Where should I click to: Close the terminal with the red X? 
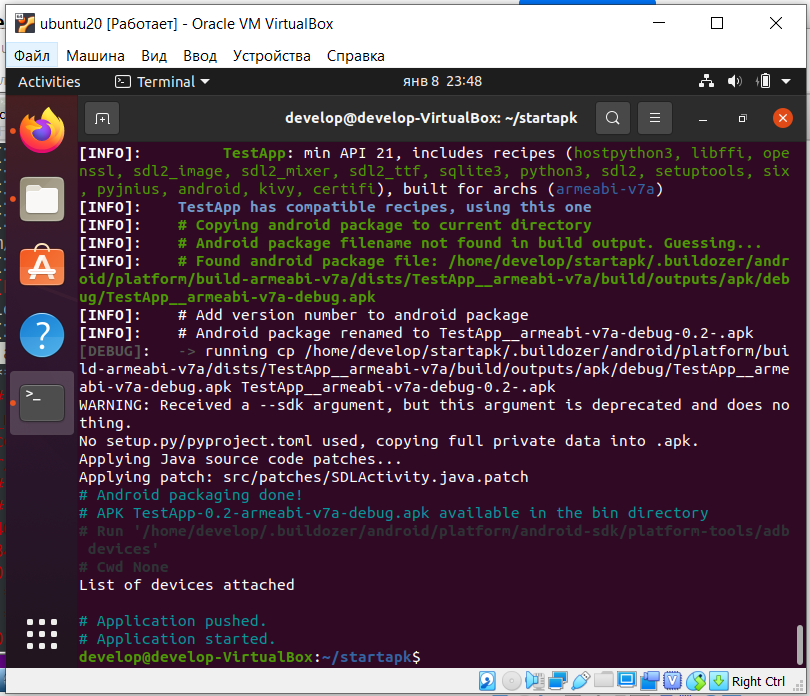[x=783, y=118]
